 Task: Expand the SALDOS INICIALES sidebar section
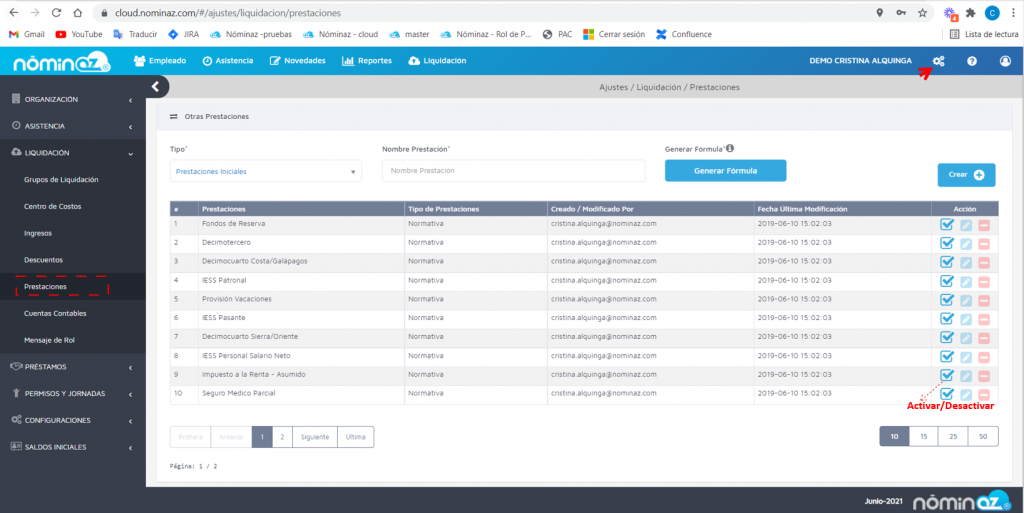click(72, 447)
